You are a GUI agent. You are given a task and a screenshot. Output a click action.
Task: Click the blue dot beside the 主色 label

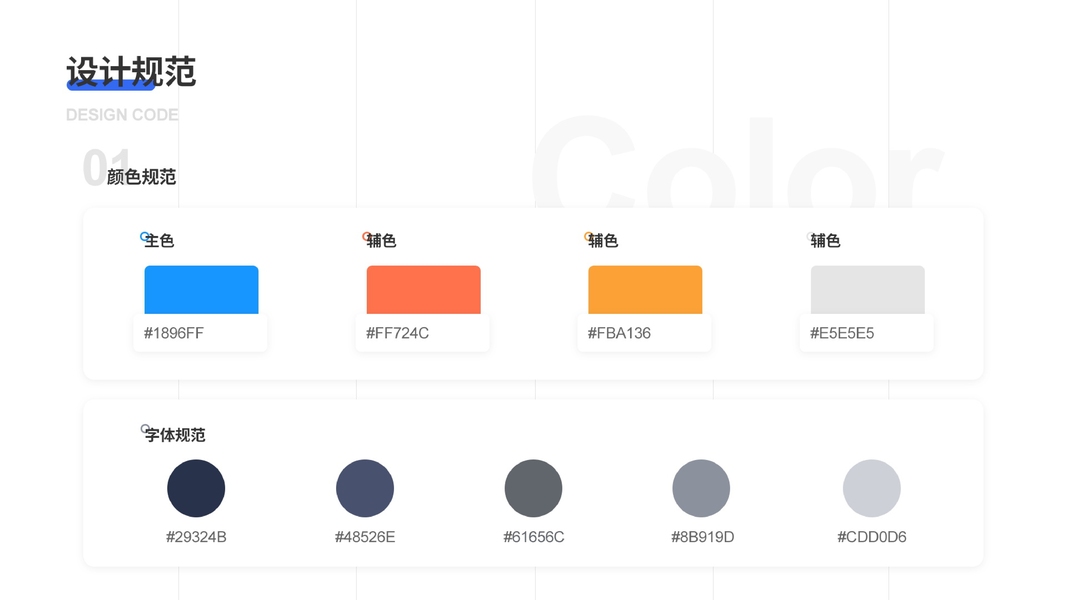point(144,237)
